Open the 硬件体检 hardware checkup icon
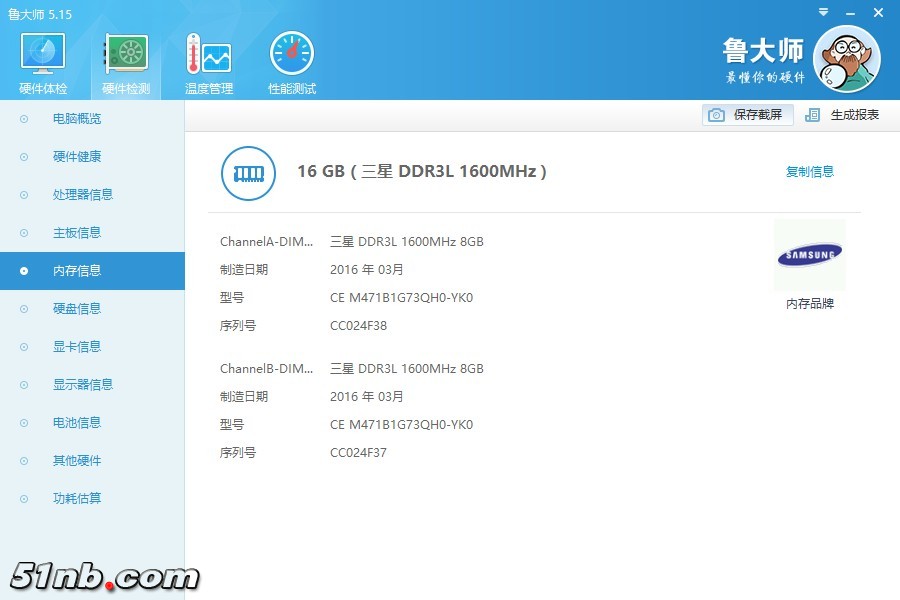Viewport: 900px width, 600px height. pyautogui.click(x=43, y=56)
